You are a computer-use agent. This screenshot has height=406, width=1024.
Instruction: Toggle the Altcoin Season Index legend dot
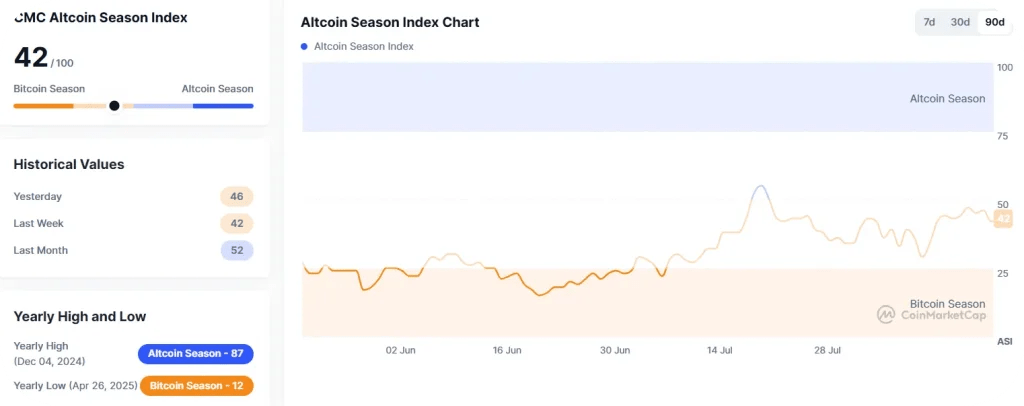tap(305, 47)
